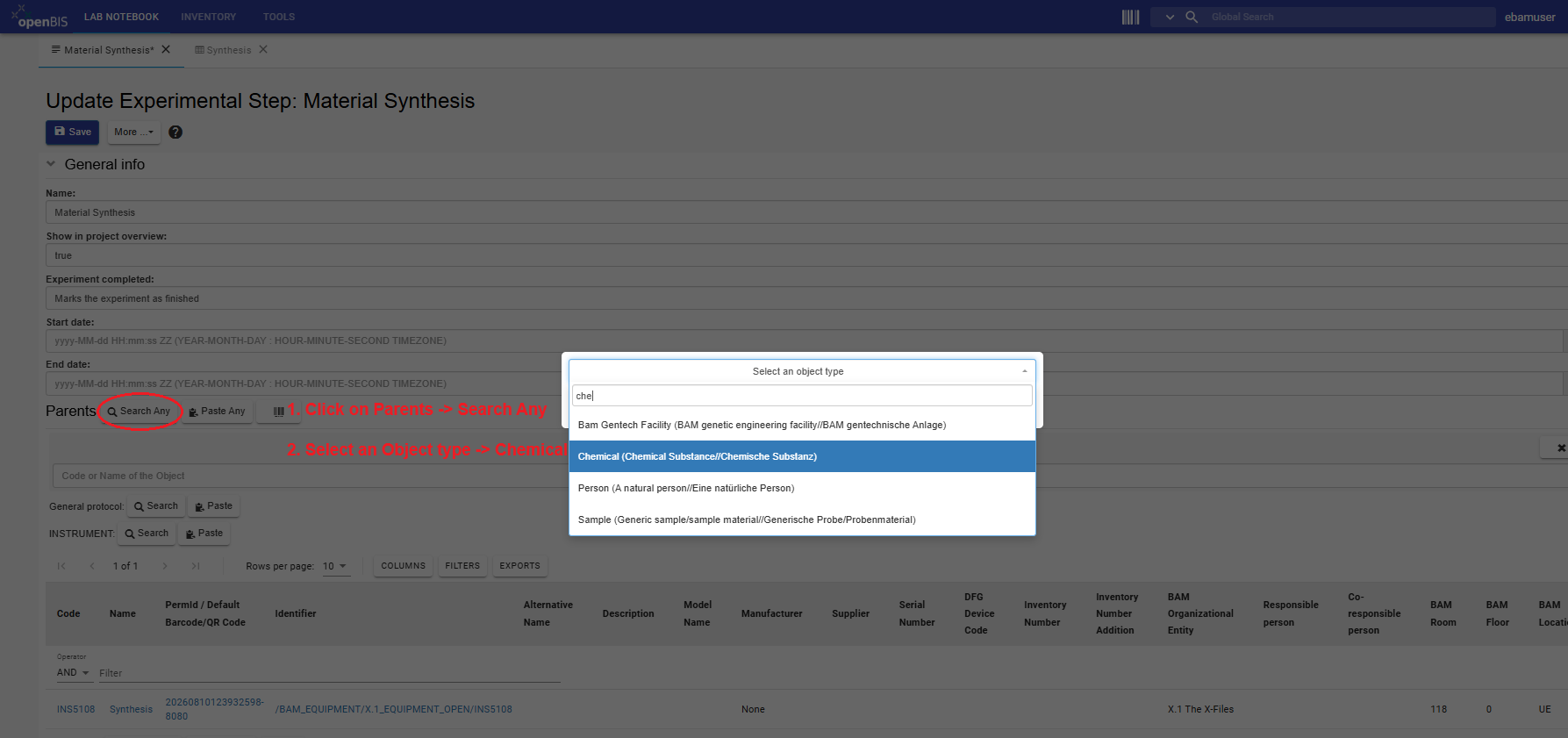Click the openBIS logo
The height and width of the screenshot is (738, 1568).
click(x=39, y=16)
